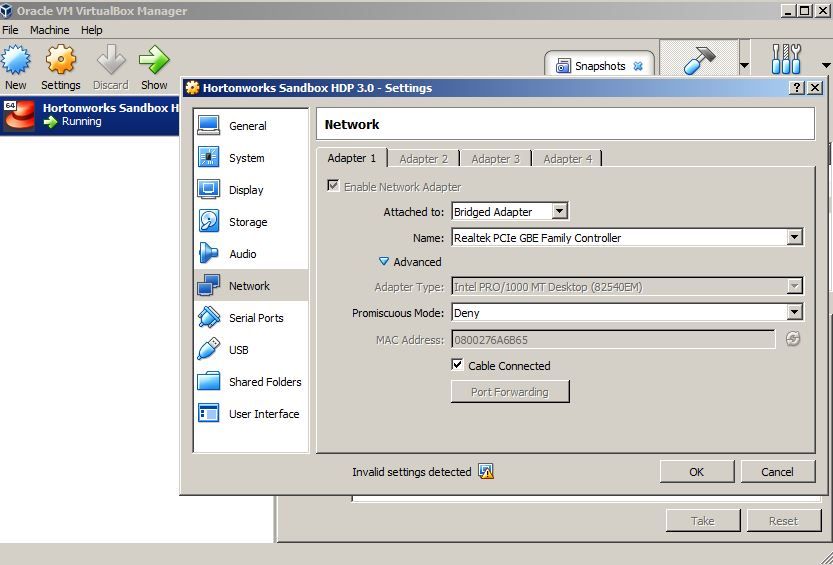The width and height of the screenshot is (833, 565).
Task: Click the invalid settings warning icon
Action: pyautogui.click(x=486, y=472)
